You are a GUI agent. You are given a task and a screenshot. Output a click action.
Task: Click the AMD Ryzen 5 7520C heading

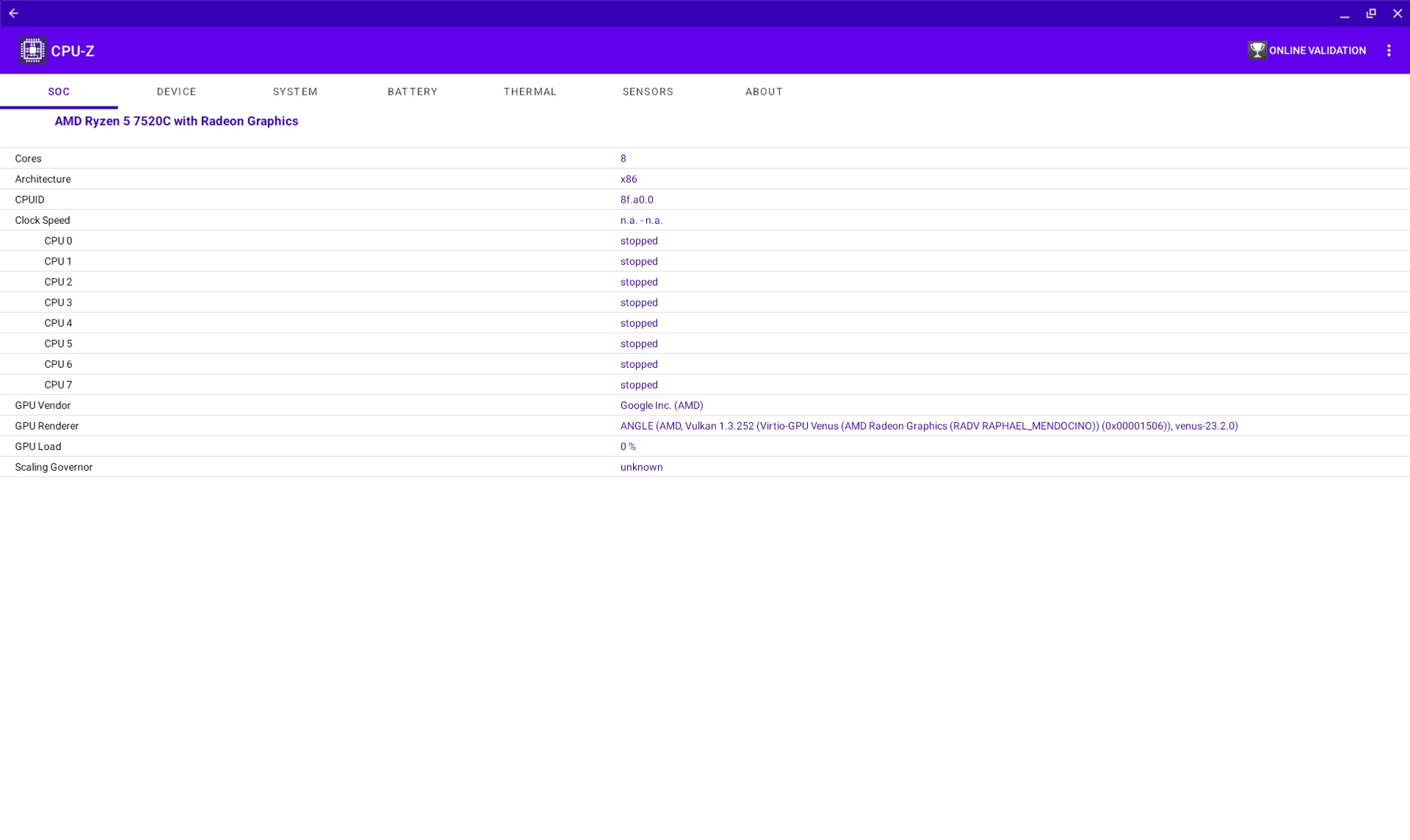176,121
